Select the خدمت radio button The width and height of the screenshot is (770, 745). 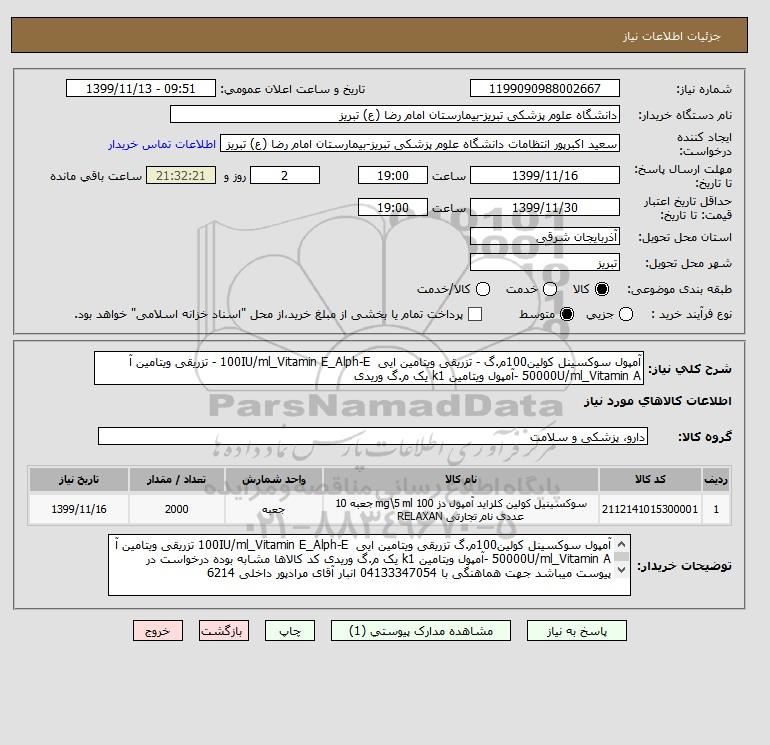550,289
